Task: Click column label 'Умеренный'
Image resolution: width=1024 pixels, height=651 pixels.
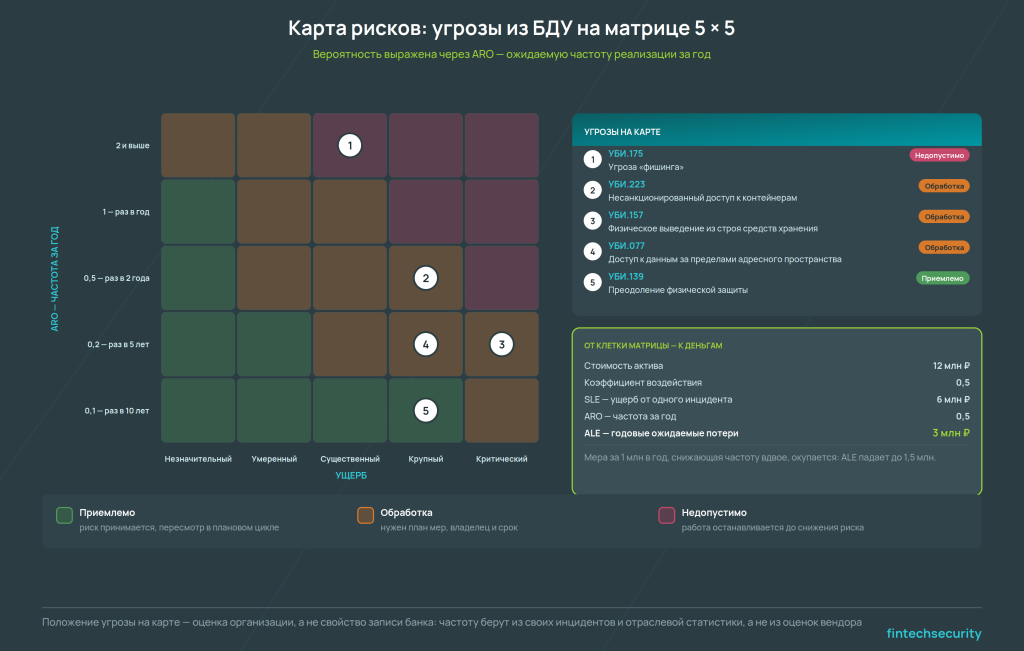Action: [274, 459]
